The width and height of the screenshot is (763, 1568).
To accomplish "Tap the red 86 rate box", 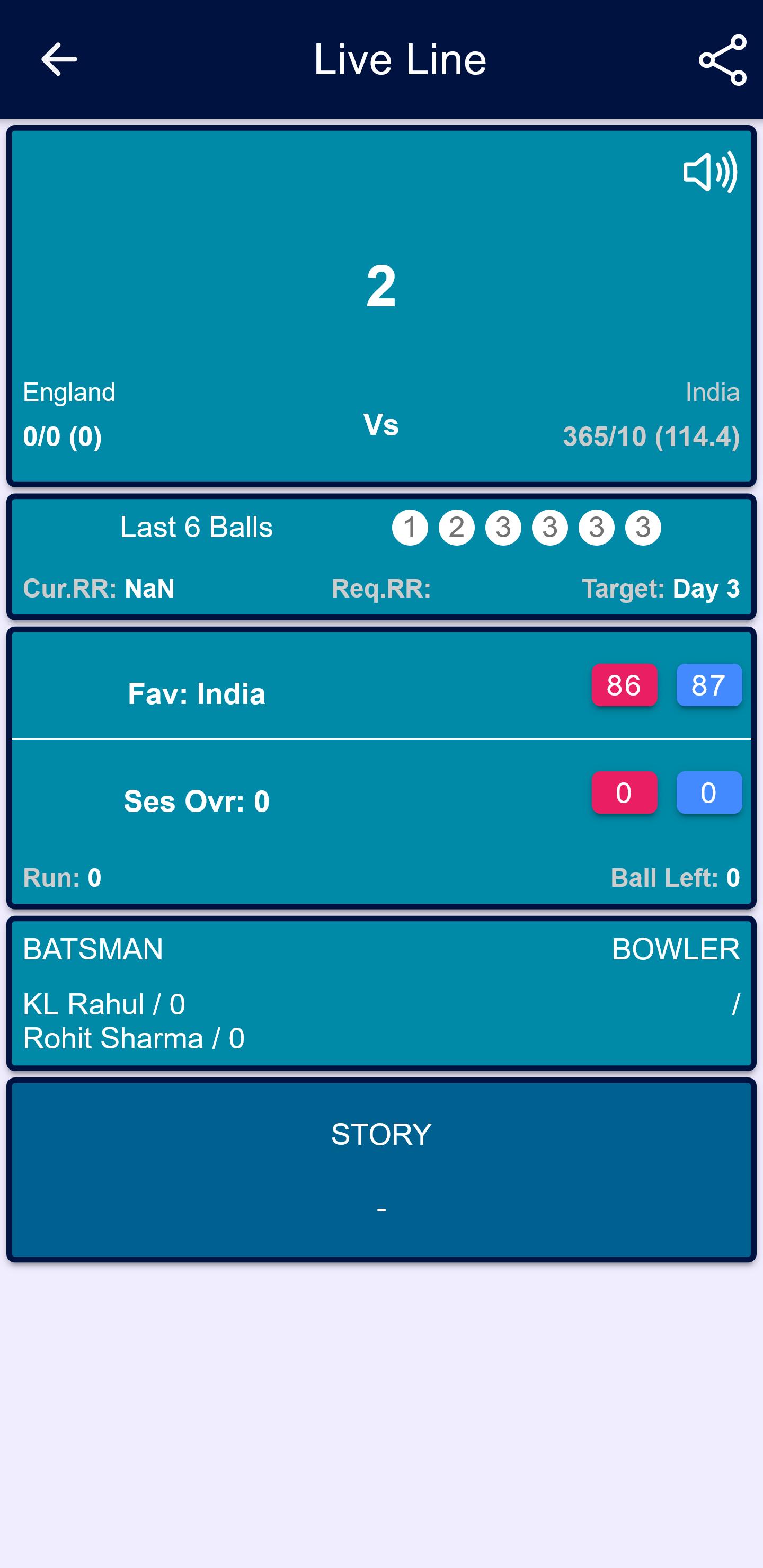I will click(624, 685).
